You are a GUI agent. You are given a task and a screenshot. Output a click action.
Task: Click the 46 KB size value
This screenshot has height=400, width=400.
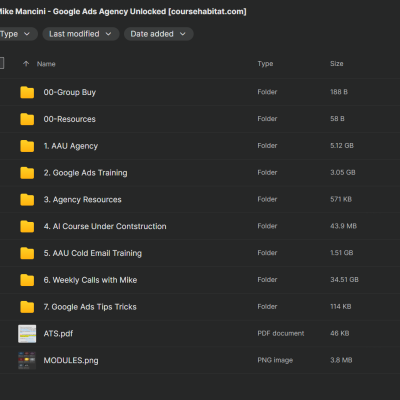point(340,333)
